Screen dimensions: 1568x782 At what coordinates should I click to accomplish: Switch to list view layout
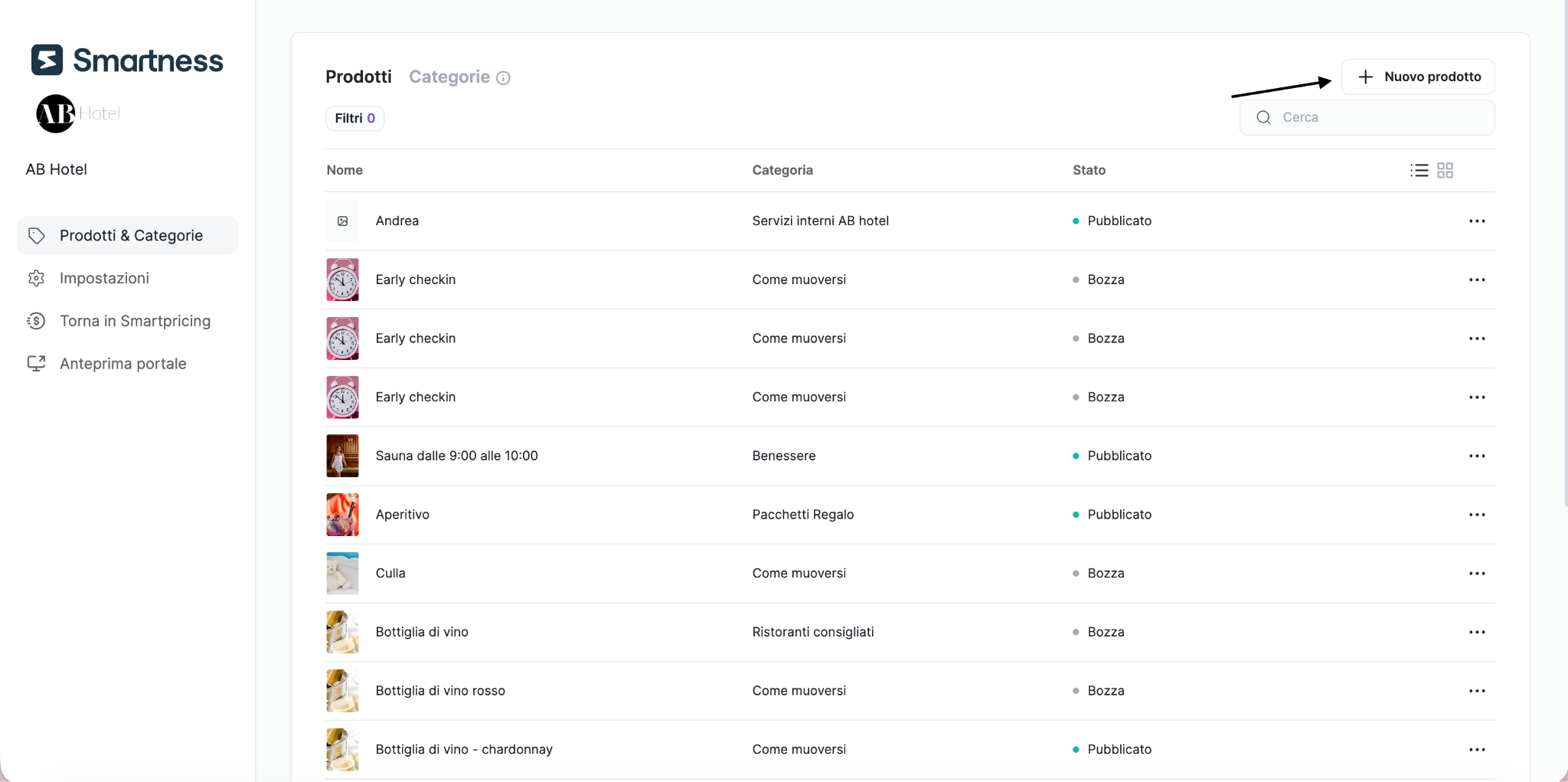click(1419, 170)
